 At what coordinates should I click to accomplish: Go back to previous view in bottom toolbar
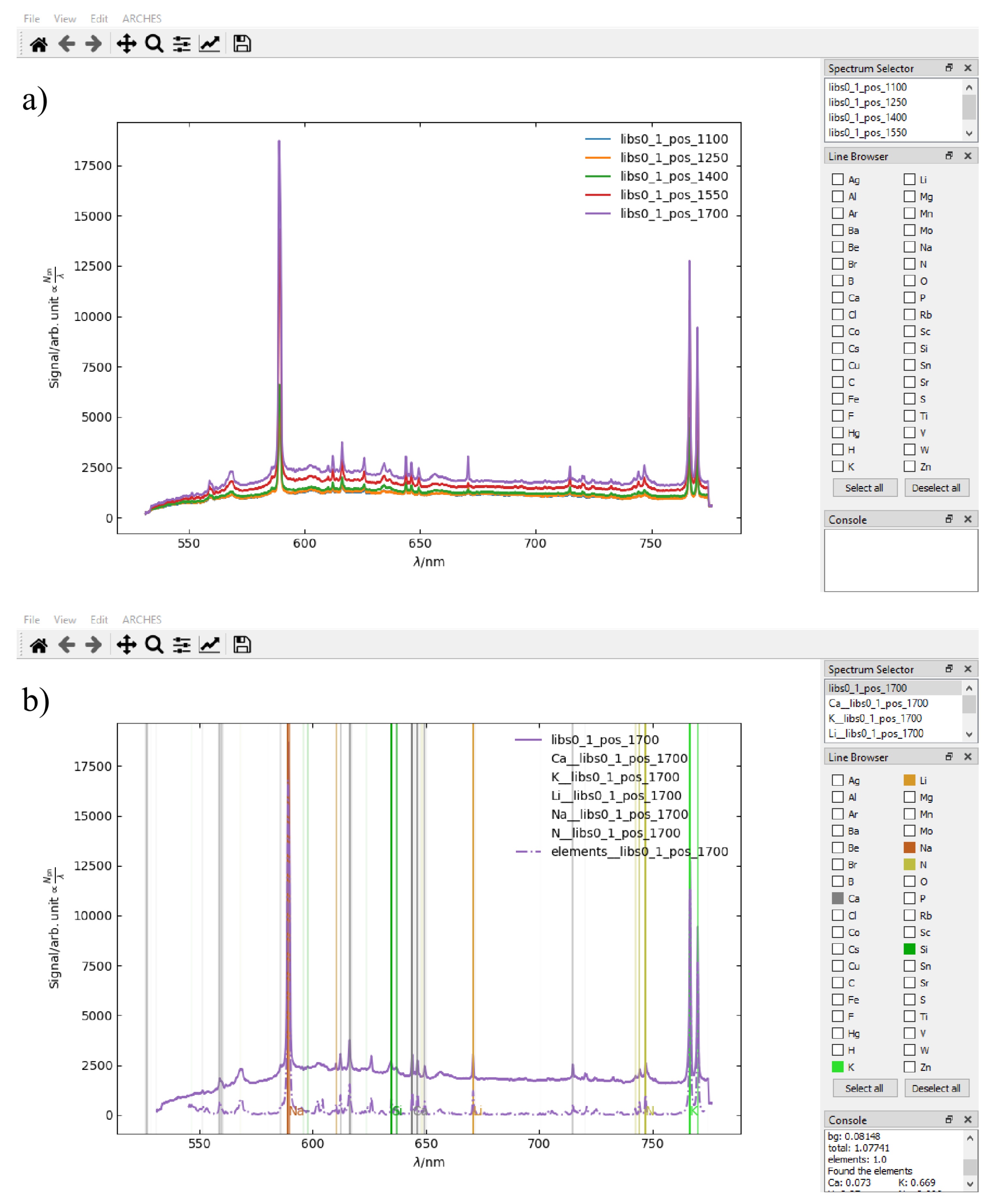(67, 645)
